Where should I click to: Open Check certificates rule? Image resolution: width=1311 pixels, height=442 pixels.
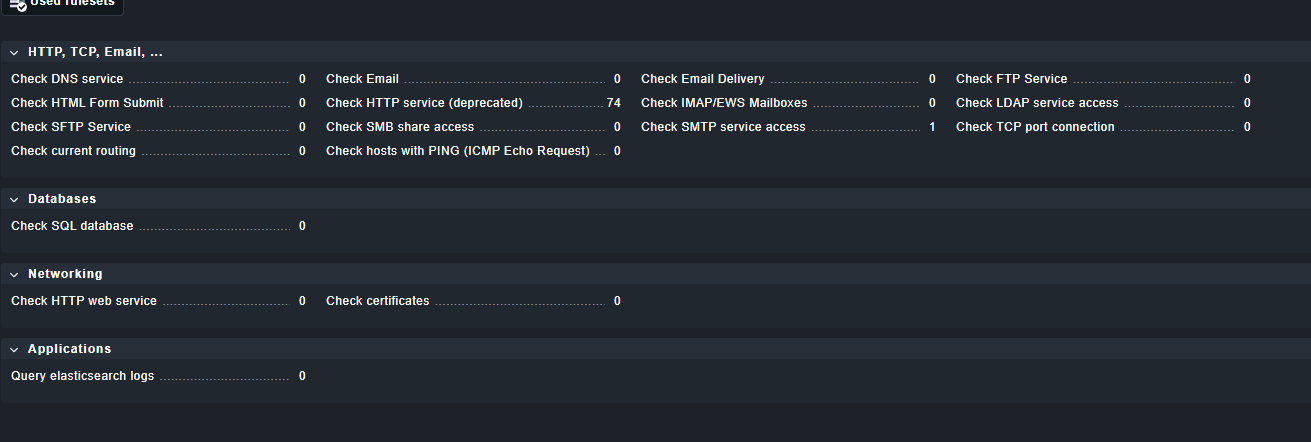point(377,301)
